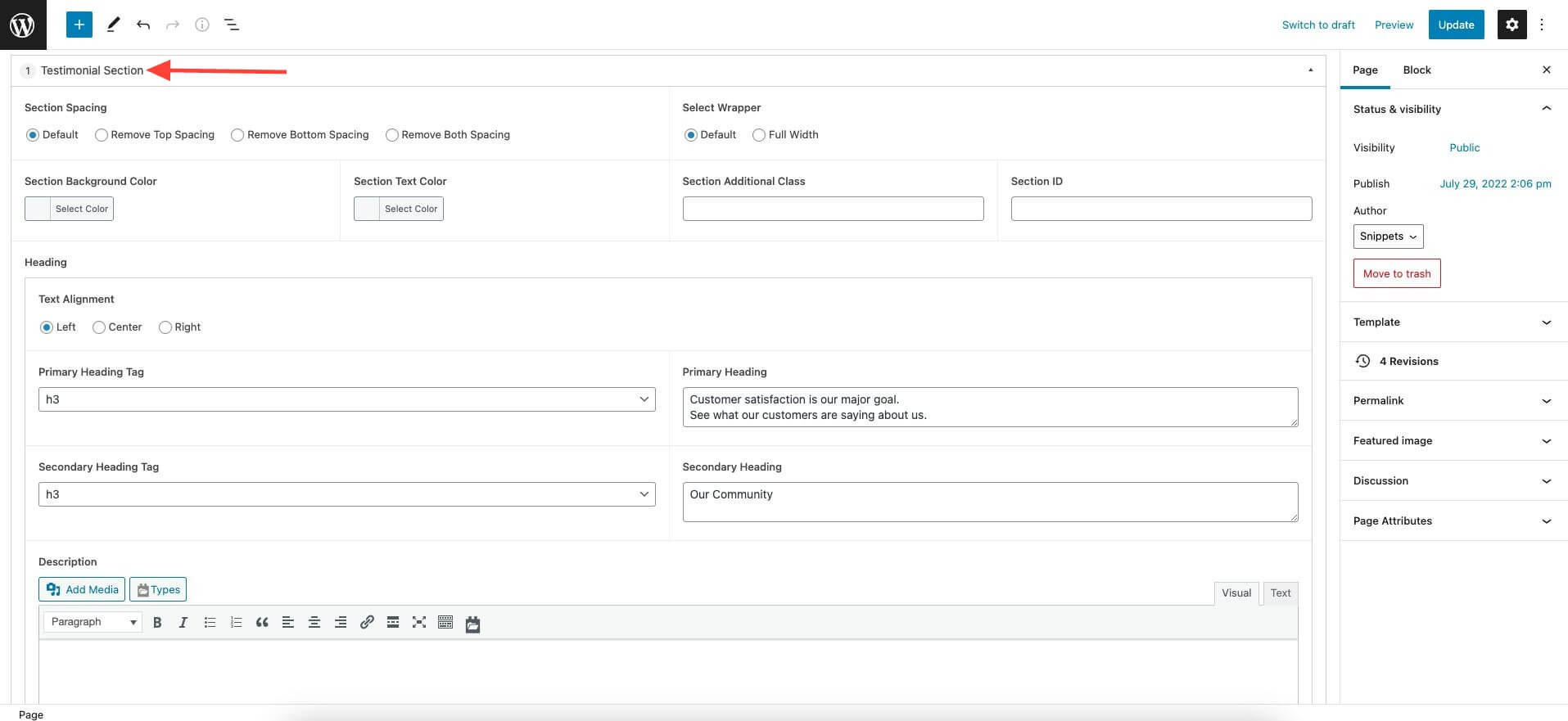Select Remove Top Spacing radio option
The height and width of the screenshot is (721, 1568).
click(x=102, y=135)
